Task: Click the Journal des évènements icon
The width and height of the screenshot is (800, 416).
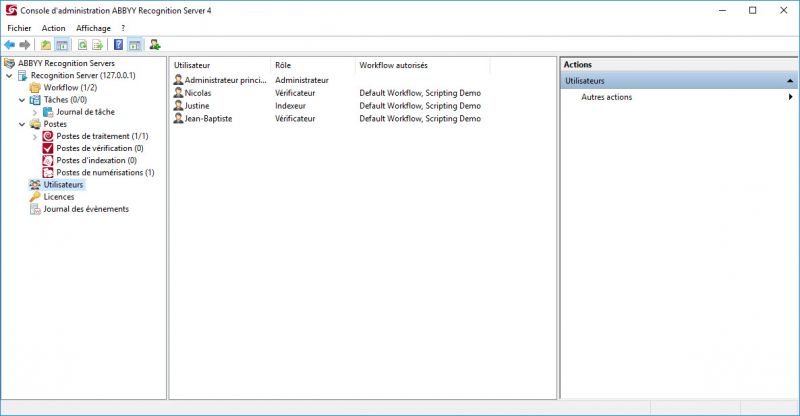Action: (x=35, y=209)
